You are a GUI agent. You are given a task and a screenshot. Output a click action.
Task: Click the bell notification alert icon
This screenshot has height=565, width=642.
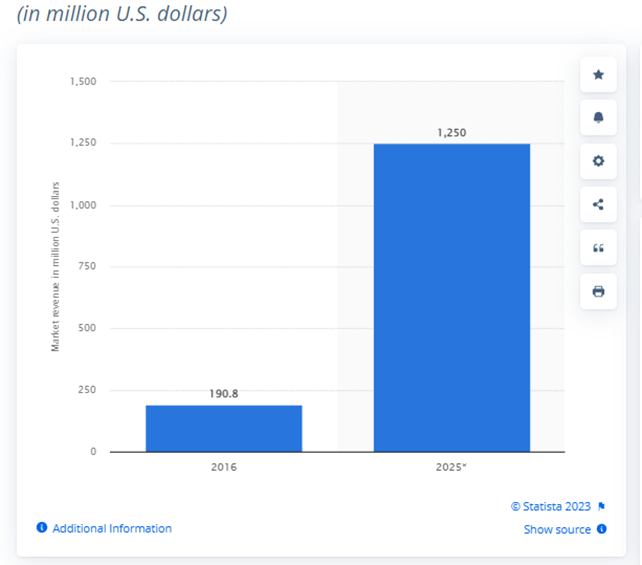[x=598, y=118]
